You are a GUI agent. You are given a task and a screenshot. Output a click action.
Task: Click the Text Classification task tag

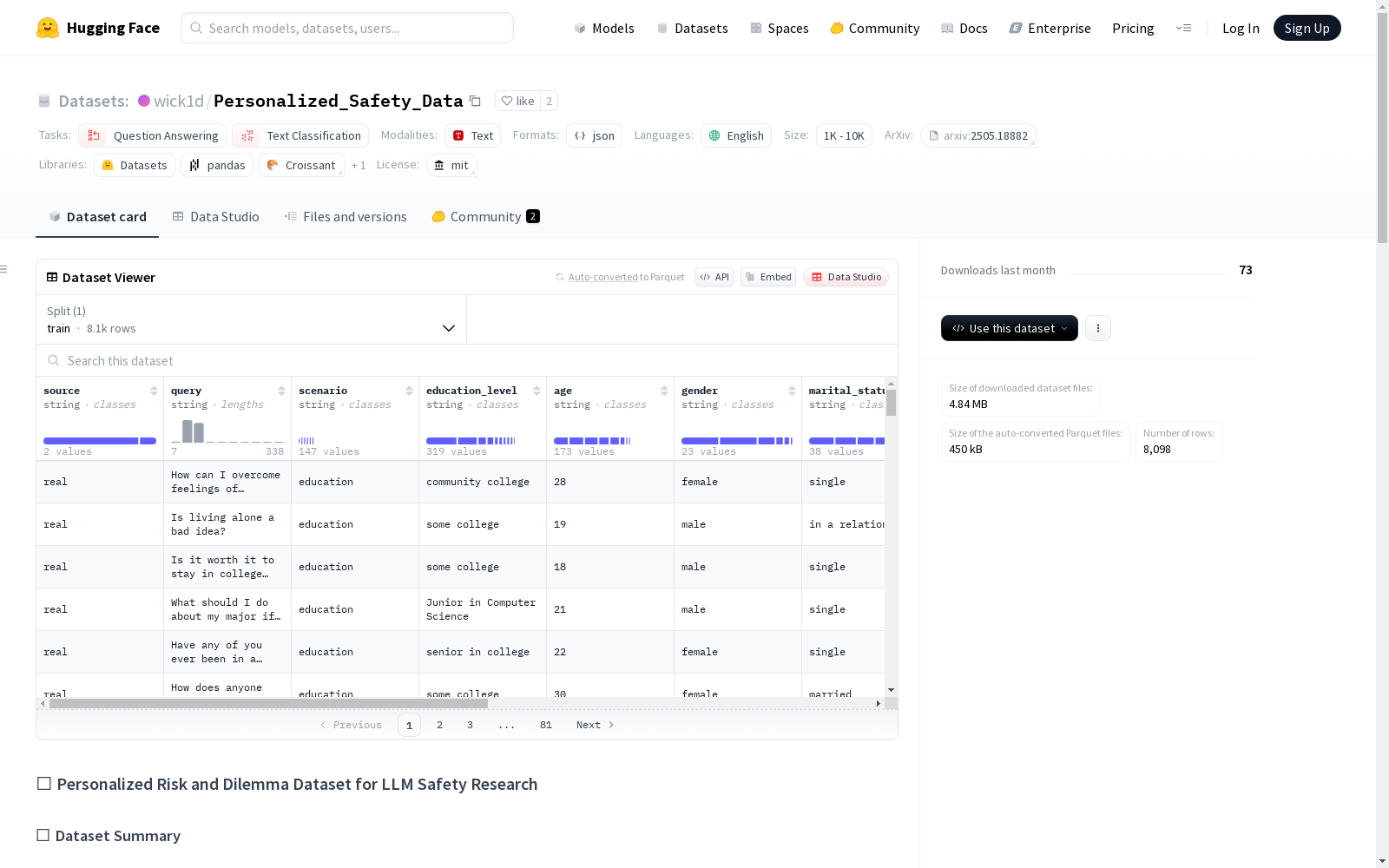[300, 135]
